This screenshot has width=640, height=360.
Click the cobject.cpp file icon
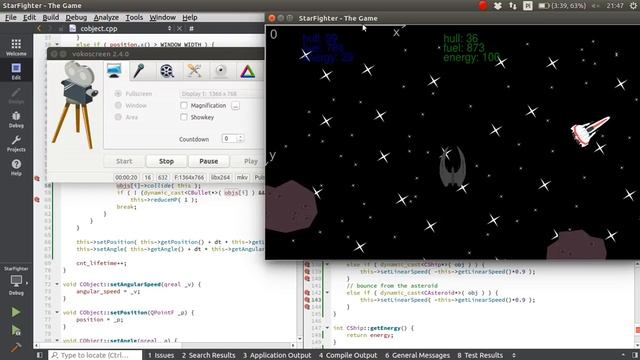click(73, 29)
